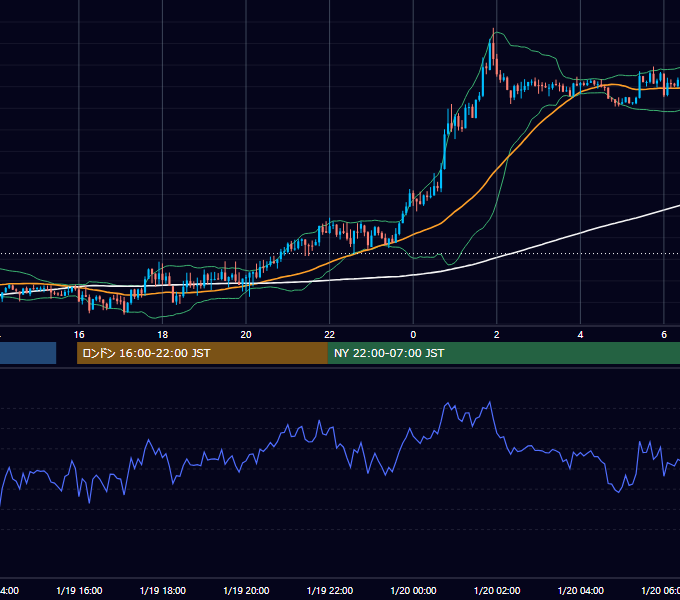Click the 16 hour label on price chart axis
This screenshot has width=680, height=600.
pyautogui.click(x=79, y=335)
